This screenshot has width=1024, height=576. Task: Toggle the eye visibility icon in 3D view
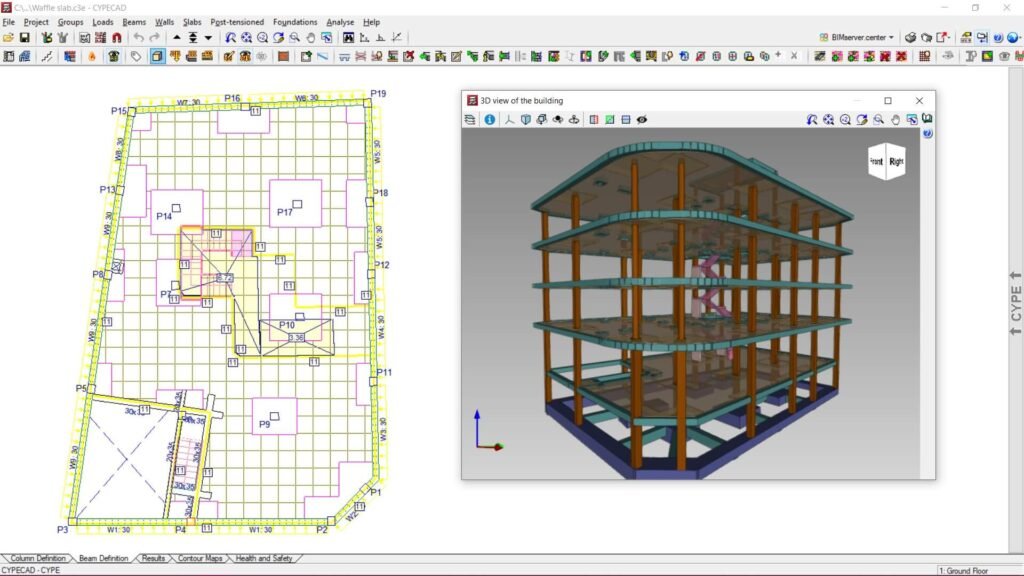coord(642,120)
